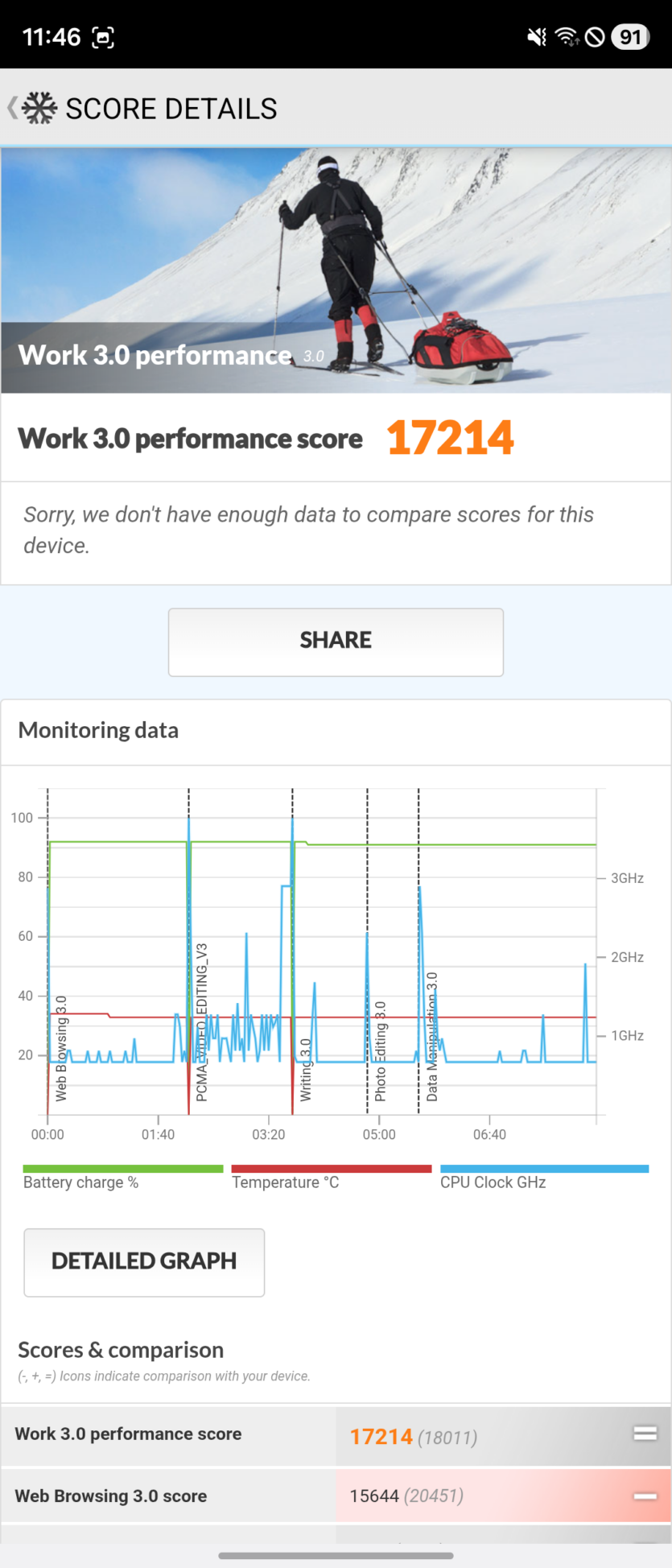Tap the battery 91 indicator

(630, 37)
